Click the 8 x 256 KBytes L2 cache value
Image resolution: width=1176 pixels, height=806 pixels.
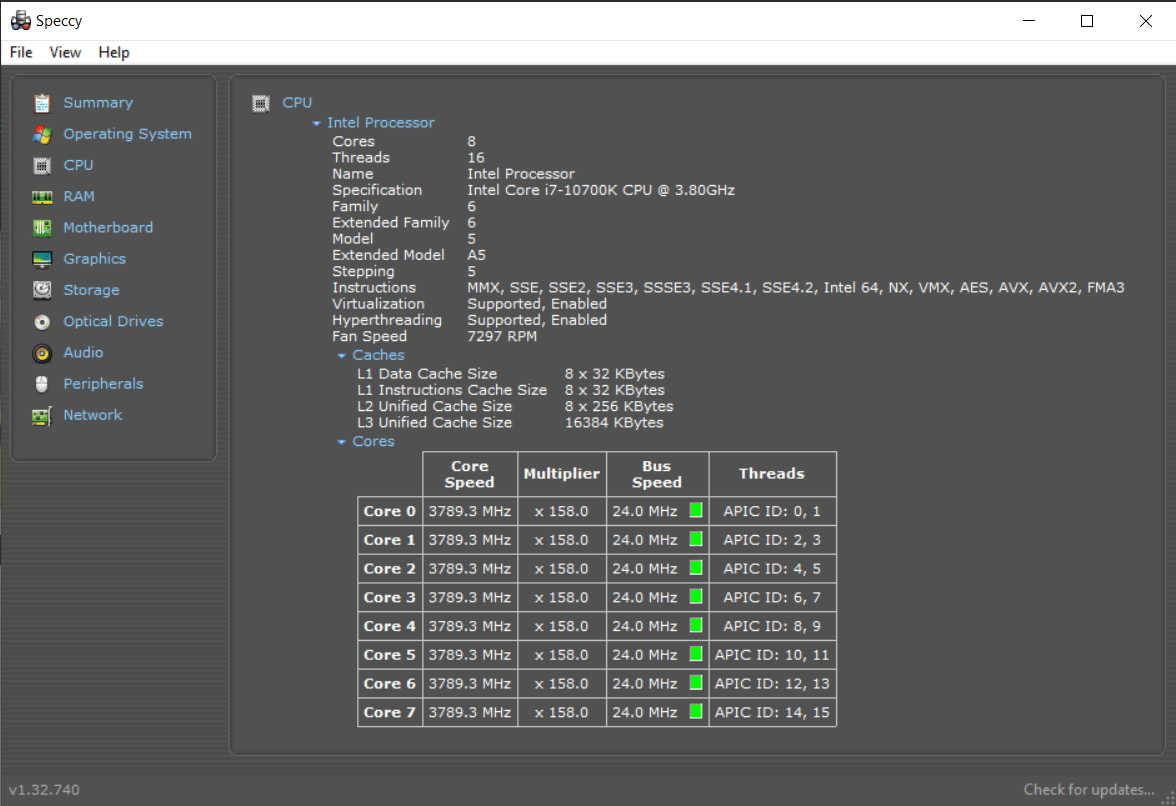619,406
